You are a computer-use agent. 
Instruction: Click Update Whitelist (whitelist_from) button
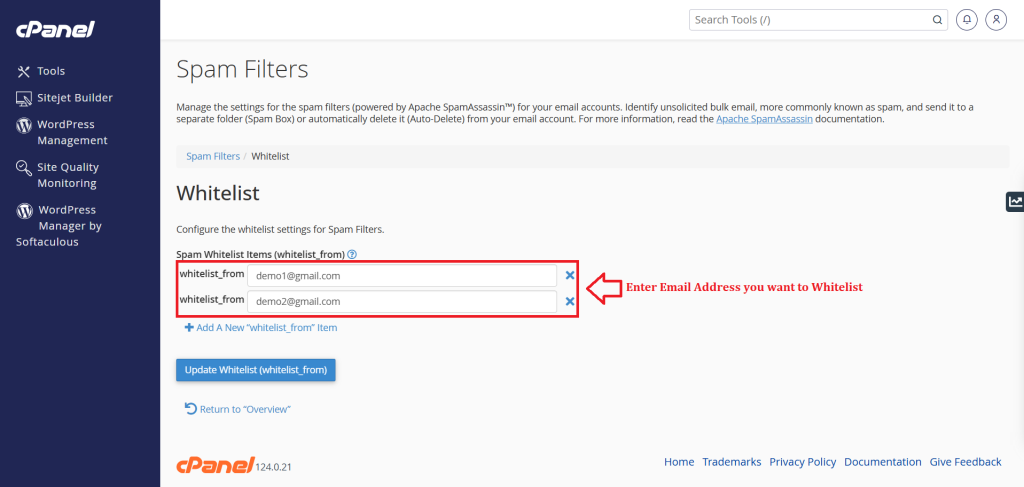click(x=255, y=369)
